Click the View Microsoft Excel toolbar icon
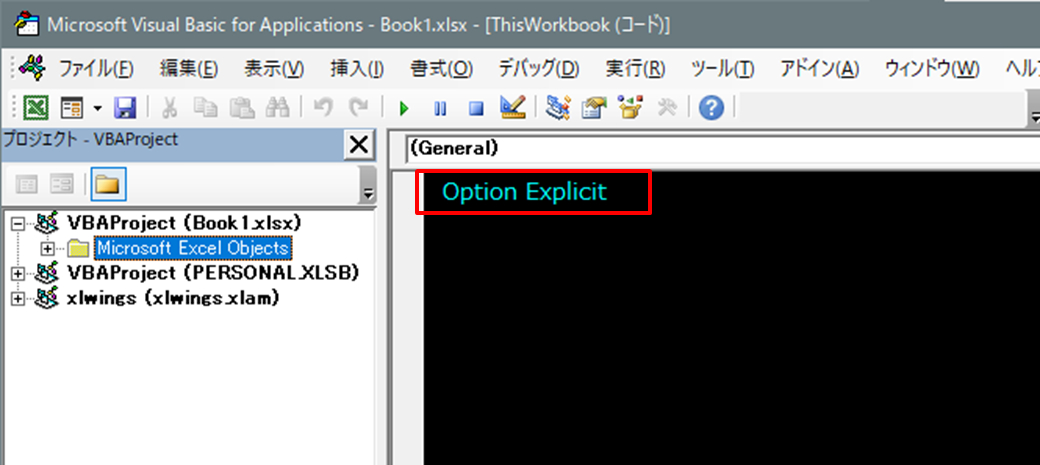 pyautogui.click(x=35, y=107)
